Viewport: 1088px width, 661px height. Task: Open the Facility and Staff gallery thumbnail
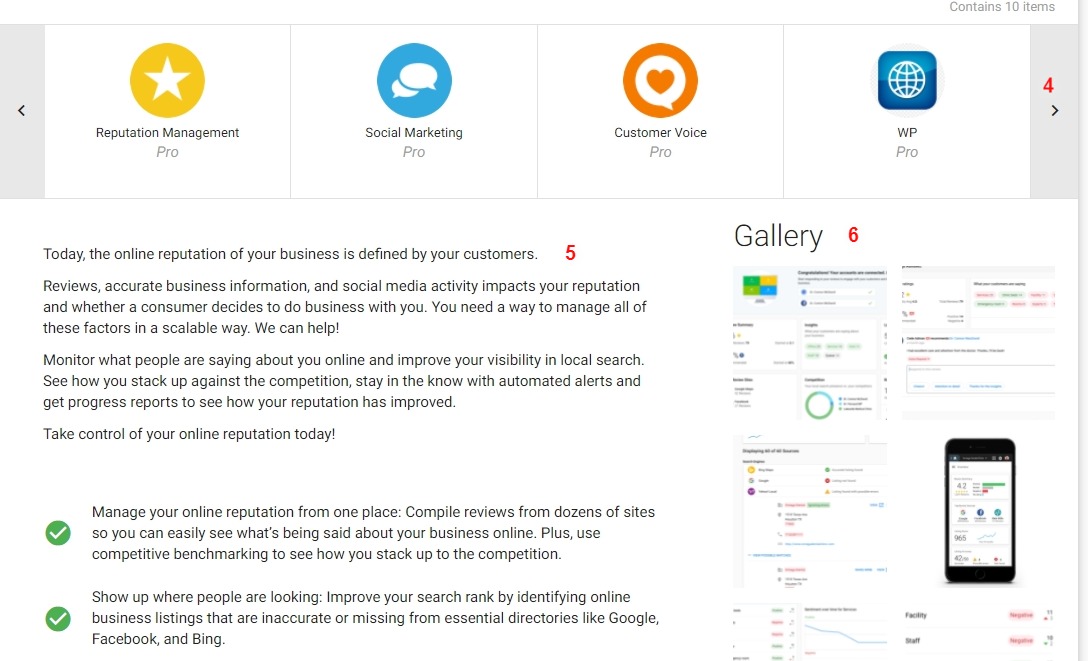977,632
